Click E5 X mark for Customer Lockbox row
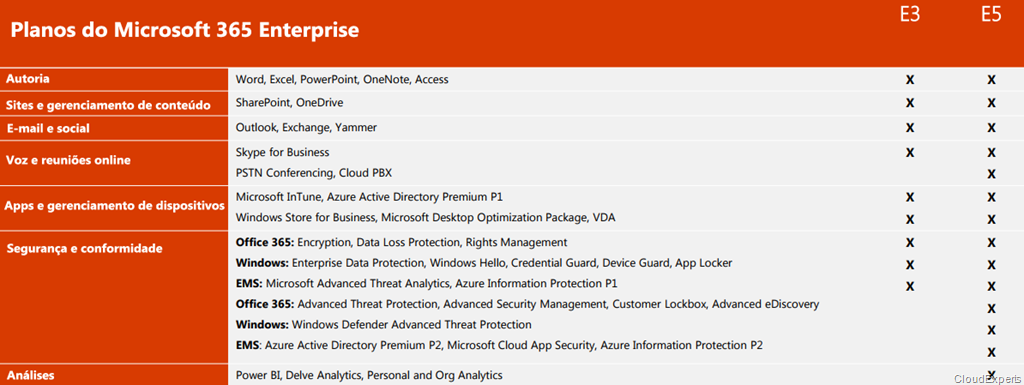Image resolution: width=1024 pixels, height=385 pixels. pos(991,308)
